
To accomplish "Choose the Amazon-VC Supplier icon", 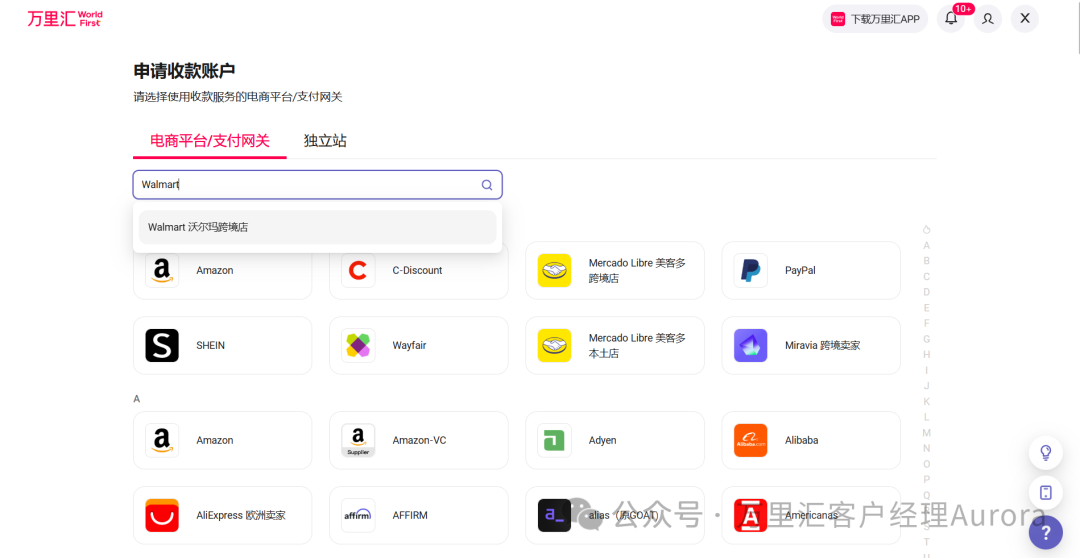I will (358, 440).
